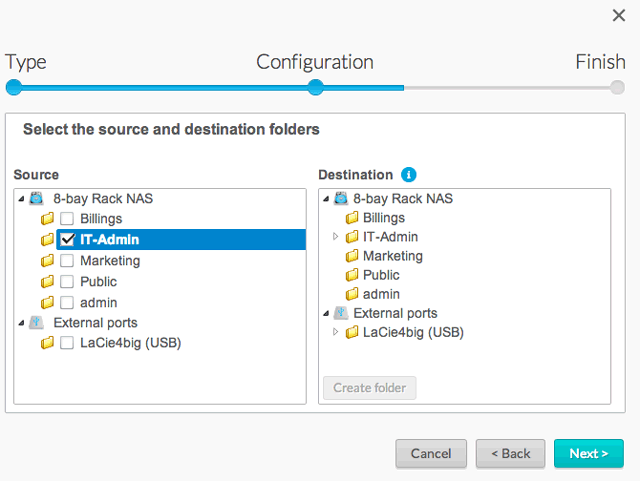The width and height of the screenshot is (640, 481).
Task: Click the Finish step marker
Action: pyautogui.click(x=617, y=87)
